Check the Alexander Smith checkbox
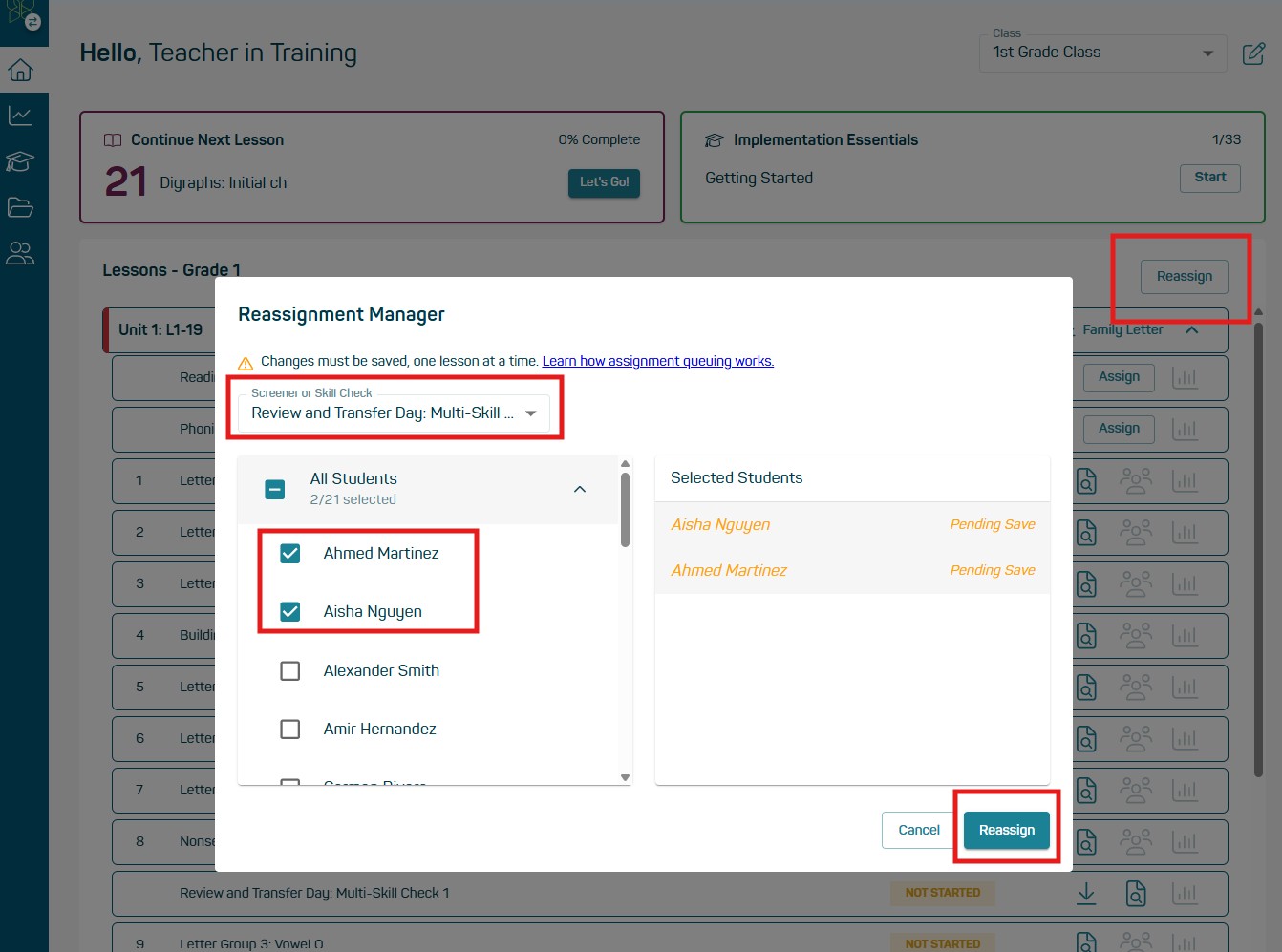This screenshot has height=952, width=1282. [290, 671]
